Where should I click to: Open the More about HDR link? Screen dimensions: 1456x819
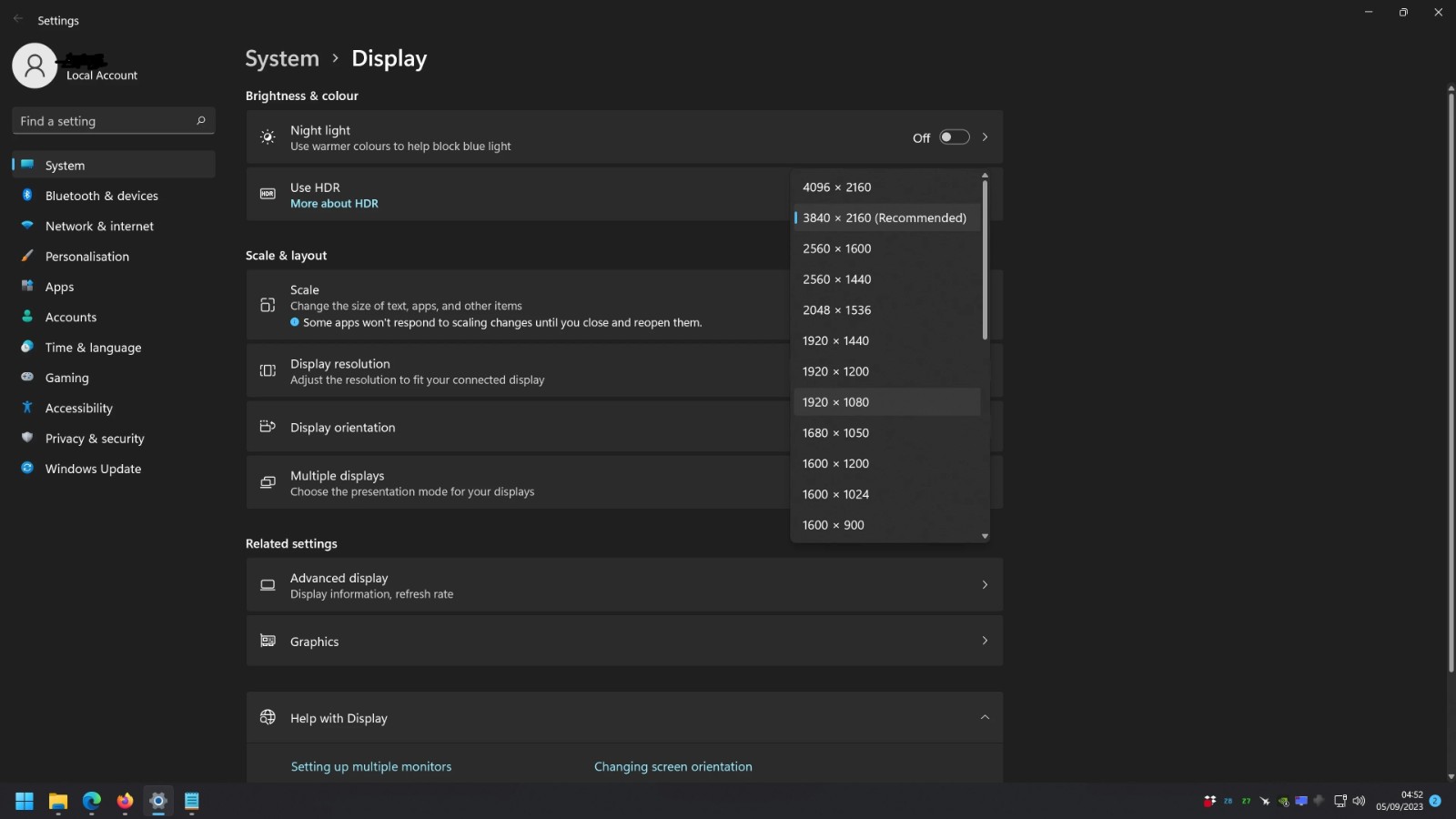(334, 204)
